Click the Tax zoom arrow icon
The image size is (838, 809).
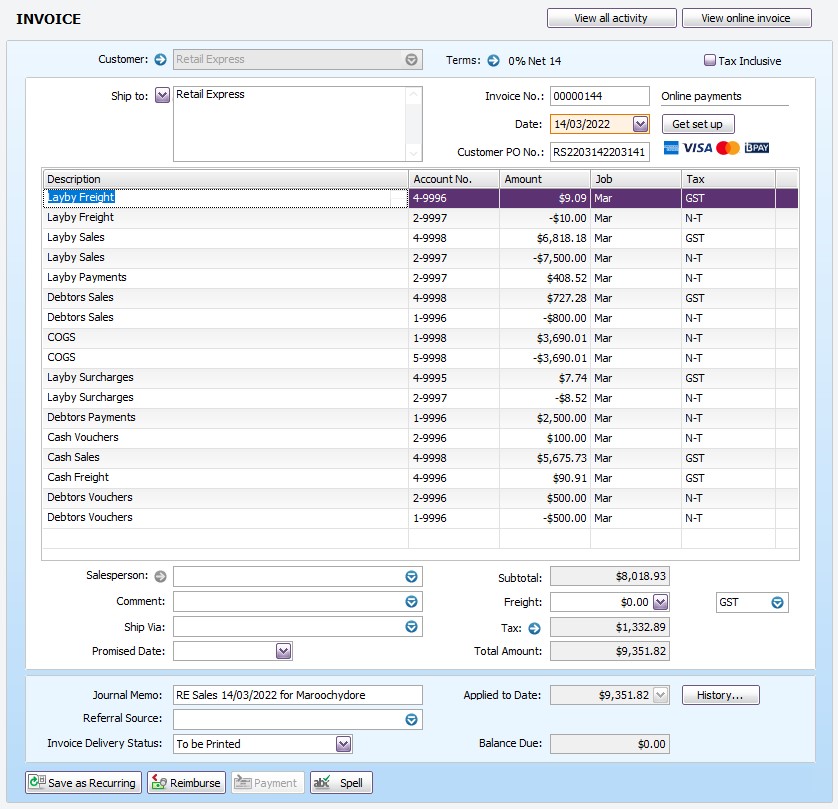pyautogui.click(x=534, y=628)
